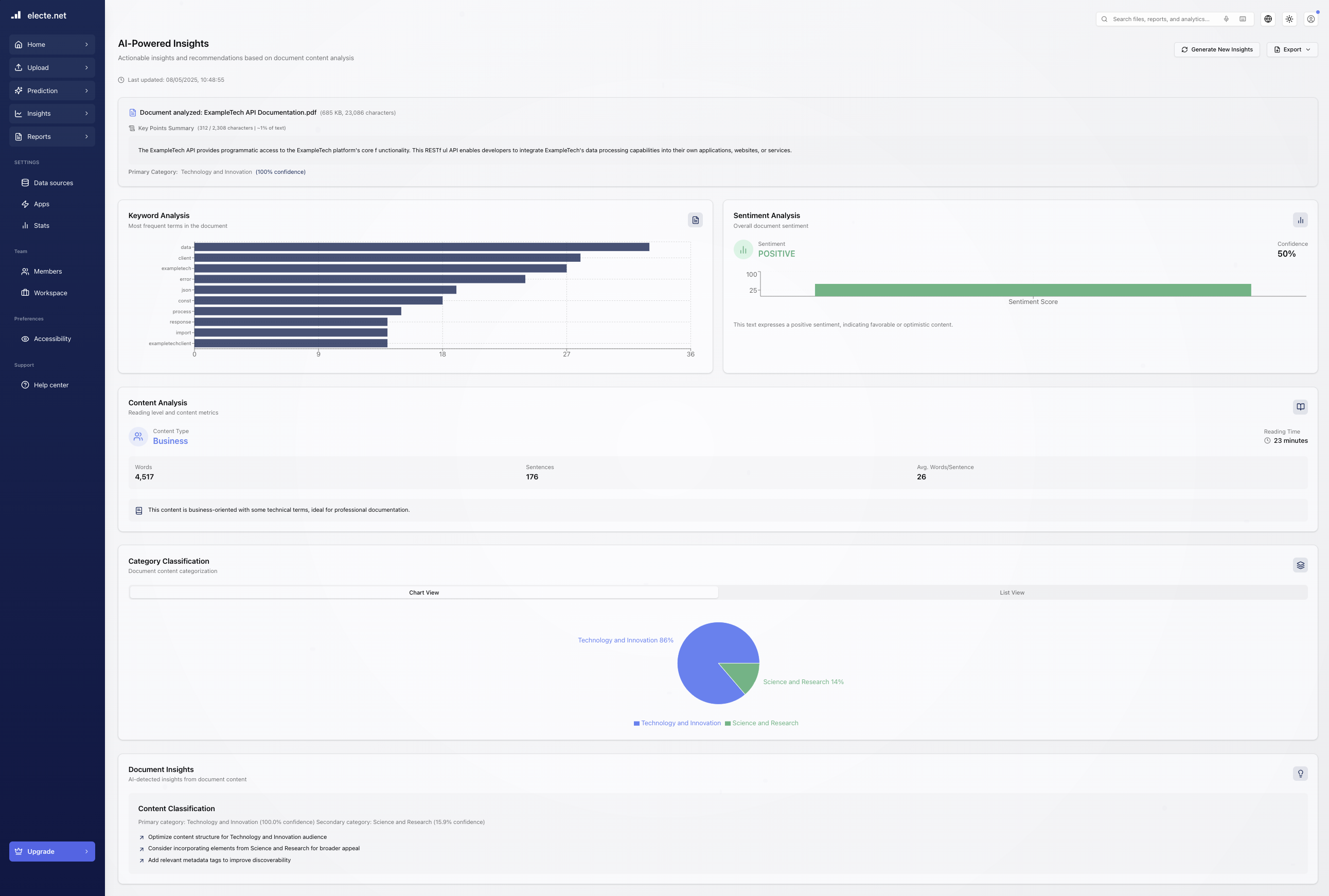The width and height of the screenshot is (1329, 896).
Task: Click the keyboard icon in search bar
Action: click(x=1242, y=19)
